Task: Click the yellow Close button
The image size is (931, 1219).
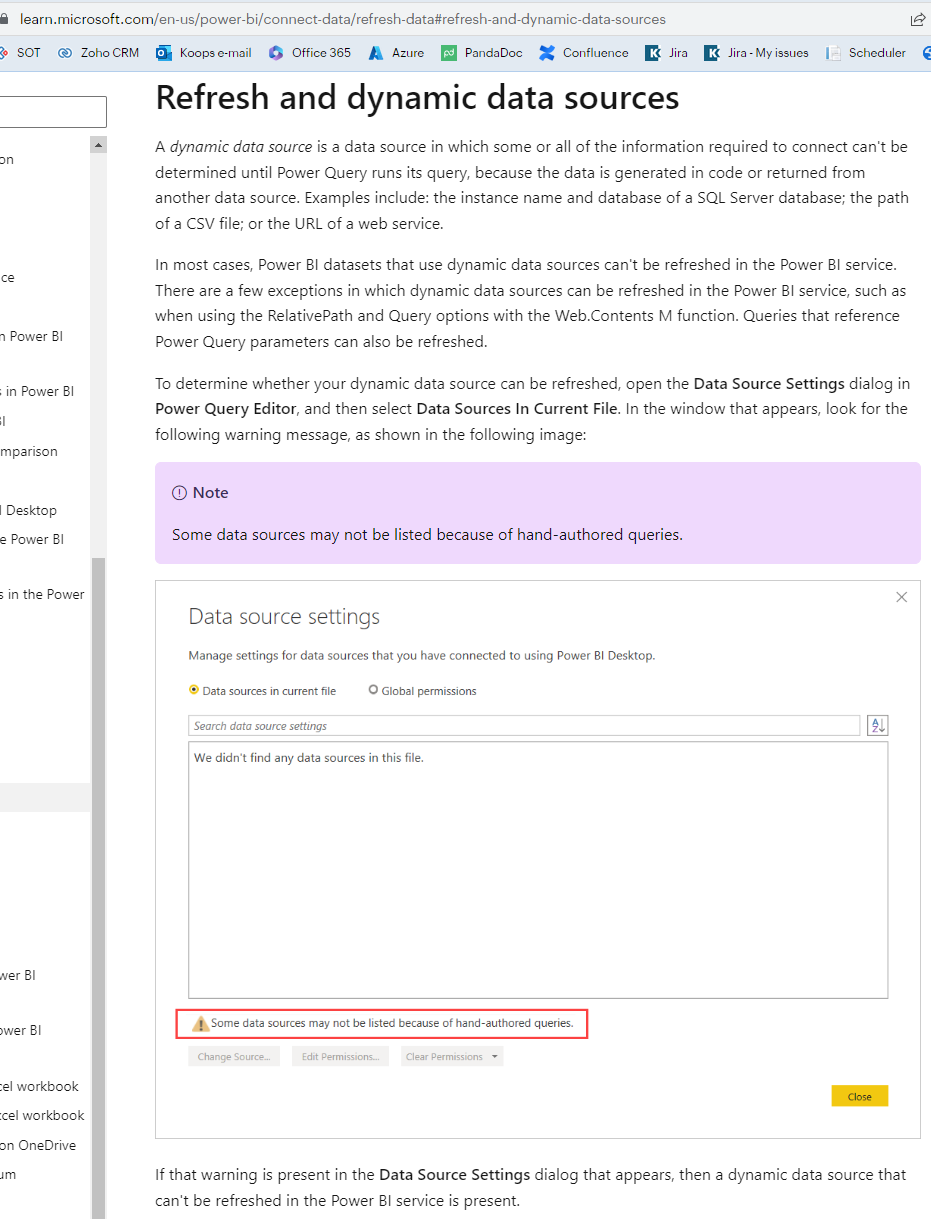Action: pyautogui.click(x=859, y=1095)
